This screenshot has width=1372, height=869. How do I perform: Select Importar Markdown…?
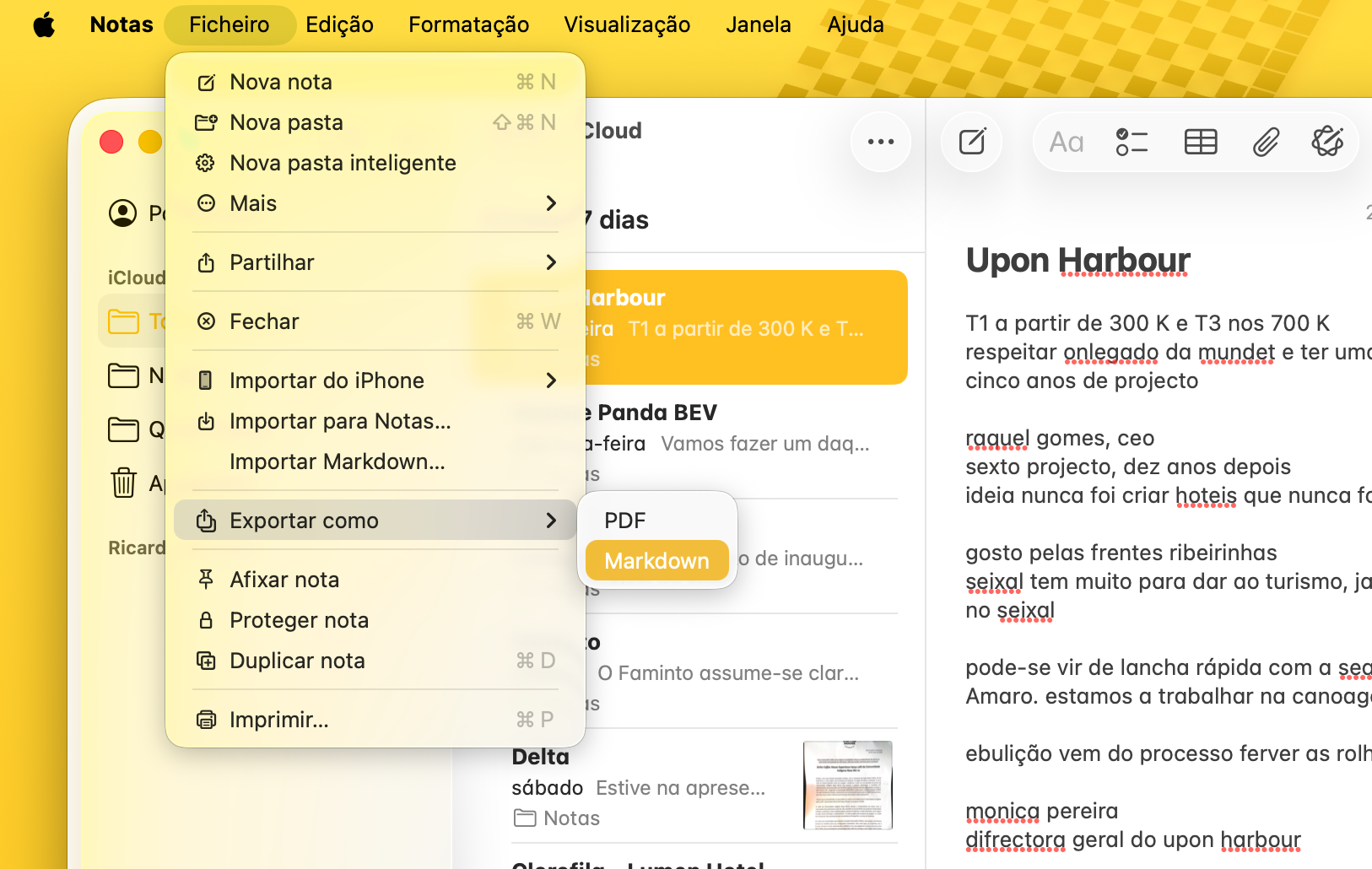375,461
